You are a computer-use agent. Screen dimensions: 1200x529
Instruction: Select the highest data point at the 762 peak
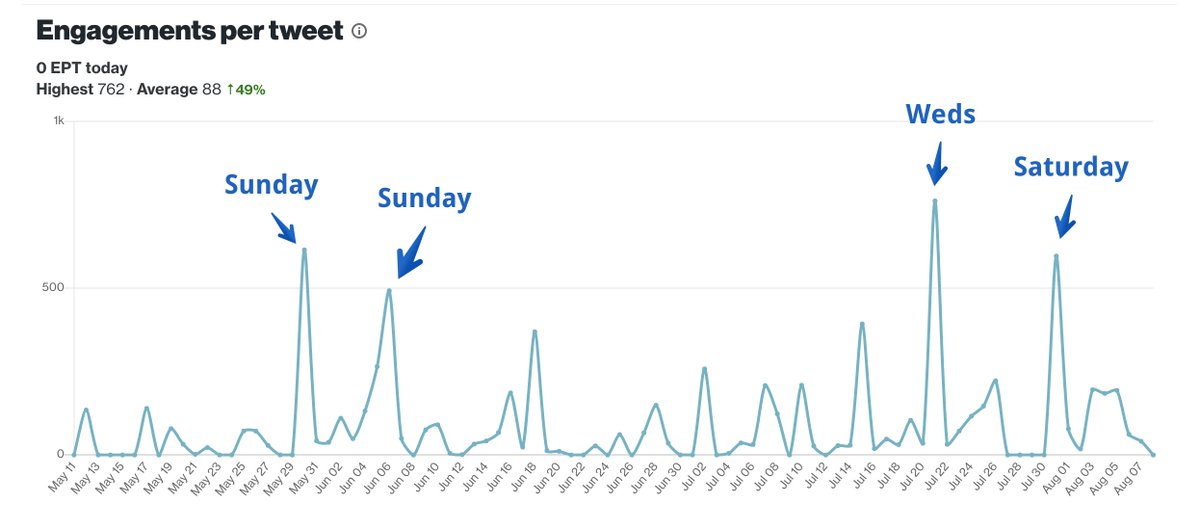(935, 201)
